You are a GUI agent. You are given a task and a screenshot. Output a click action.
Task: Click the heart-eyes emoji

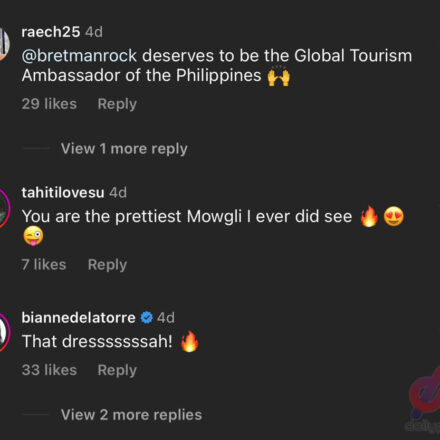(394, 217)
